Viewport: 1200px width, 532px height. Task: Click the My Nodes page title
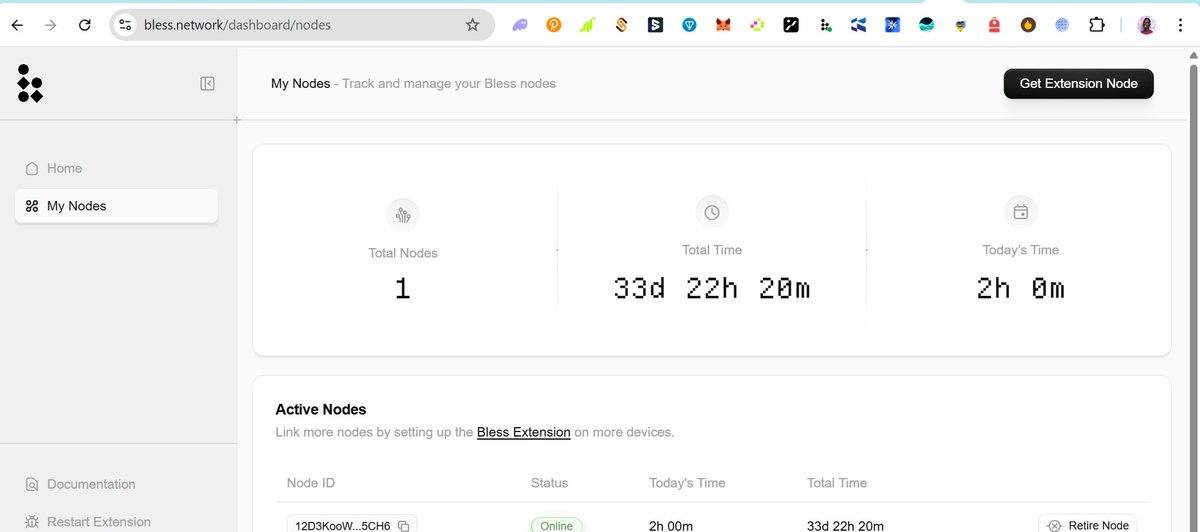(300, 83)
